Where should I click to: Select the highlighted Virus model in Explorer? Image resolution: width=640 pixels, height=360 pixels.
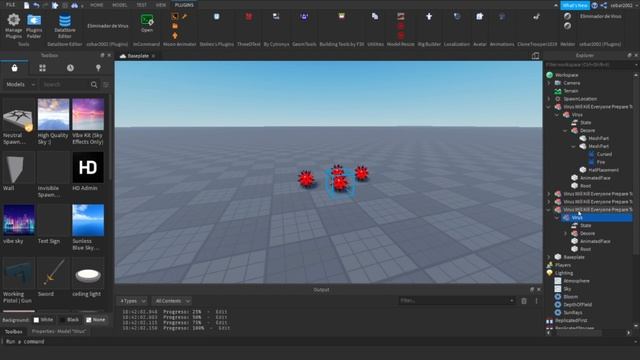[597, 218]
